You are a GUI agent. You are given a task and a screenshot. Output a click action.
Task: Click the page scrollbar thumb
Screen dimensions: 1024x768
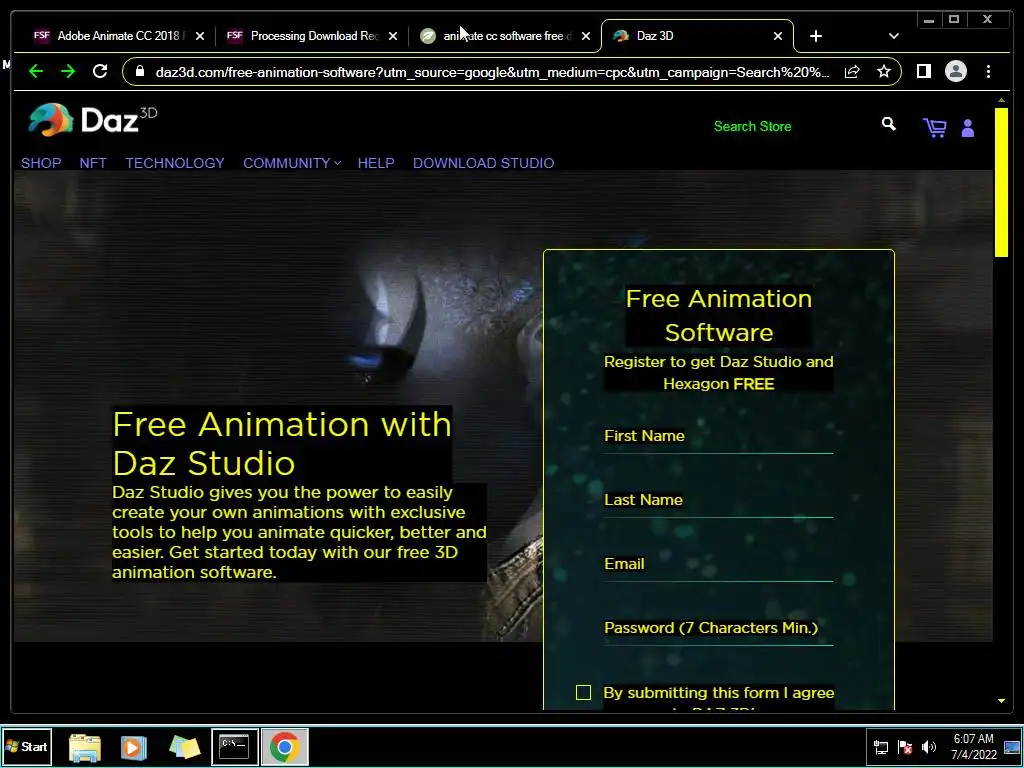tap(1001, 183)
